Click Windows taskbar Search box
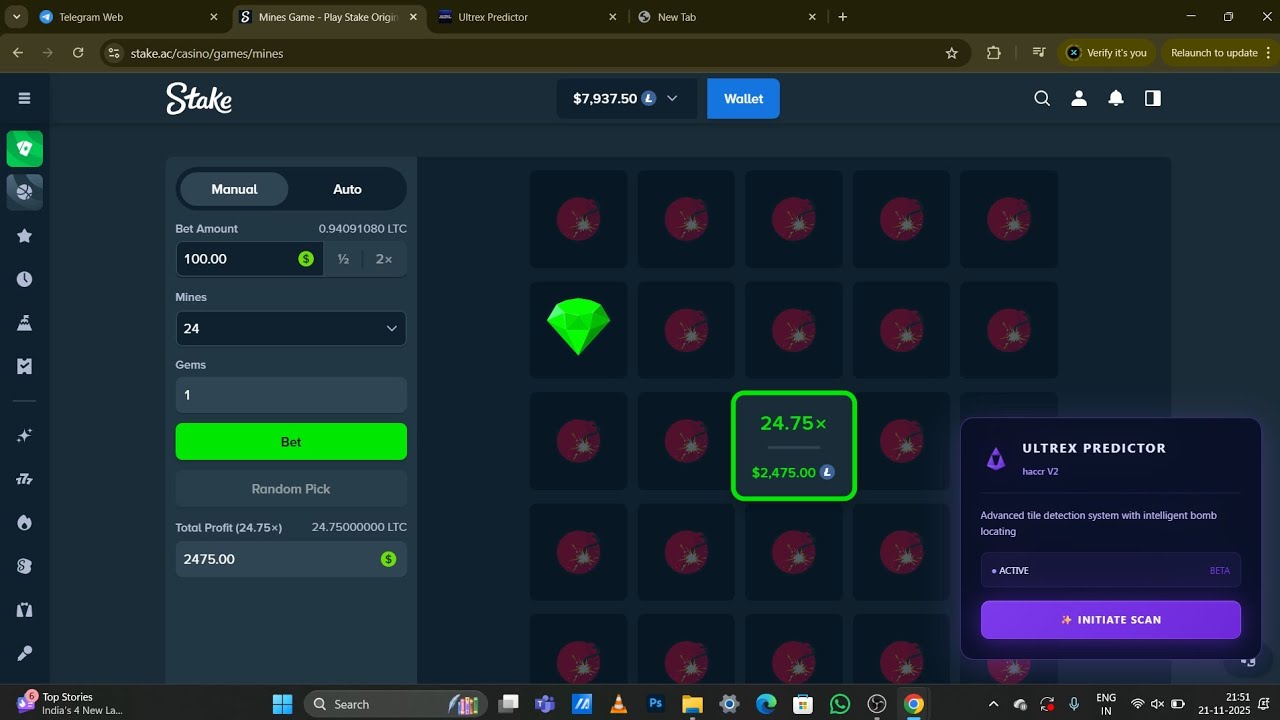Screen dimensions: 1280x720 pyautogui.click(x=396, y=704)
